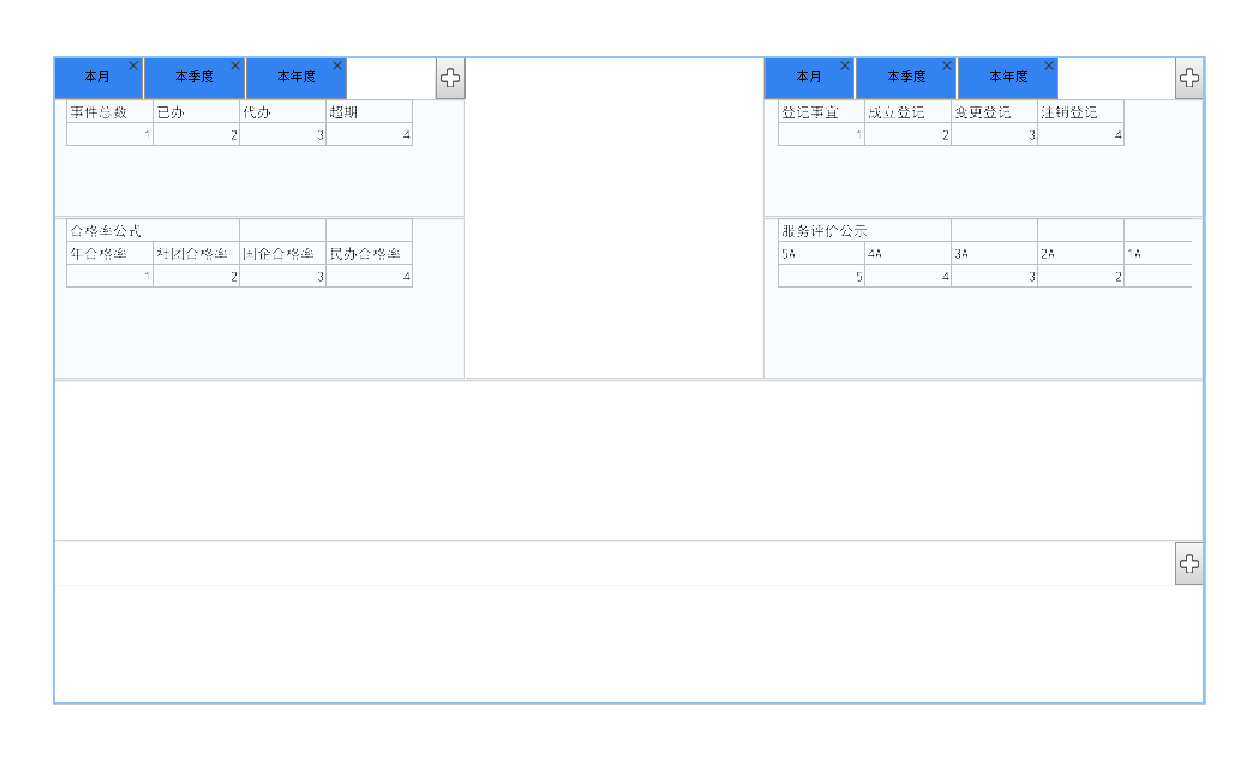Select the 4A header cell
The width and height of the screenshot is (1250, 757).
point(908,254)
